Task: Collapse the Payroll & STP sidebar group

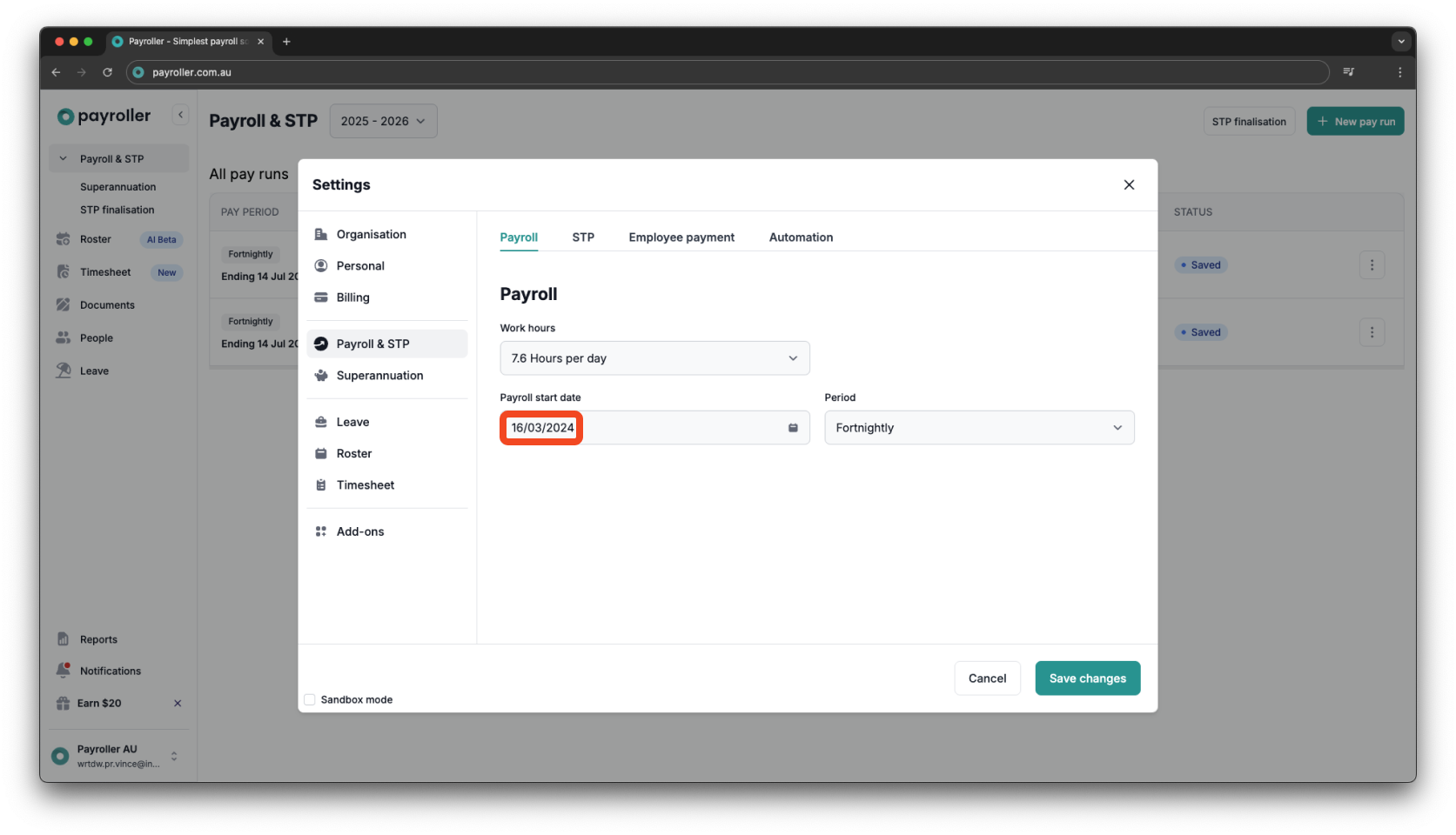Action: [62, 157]
